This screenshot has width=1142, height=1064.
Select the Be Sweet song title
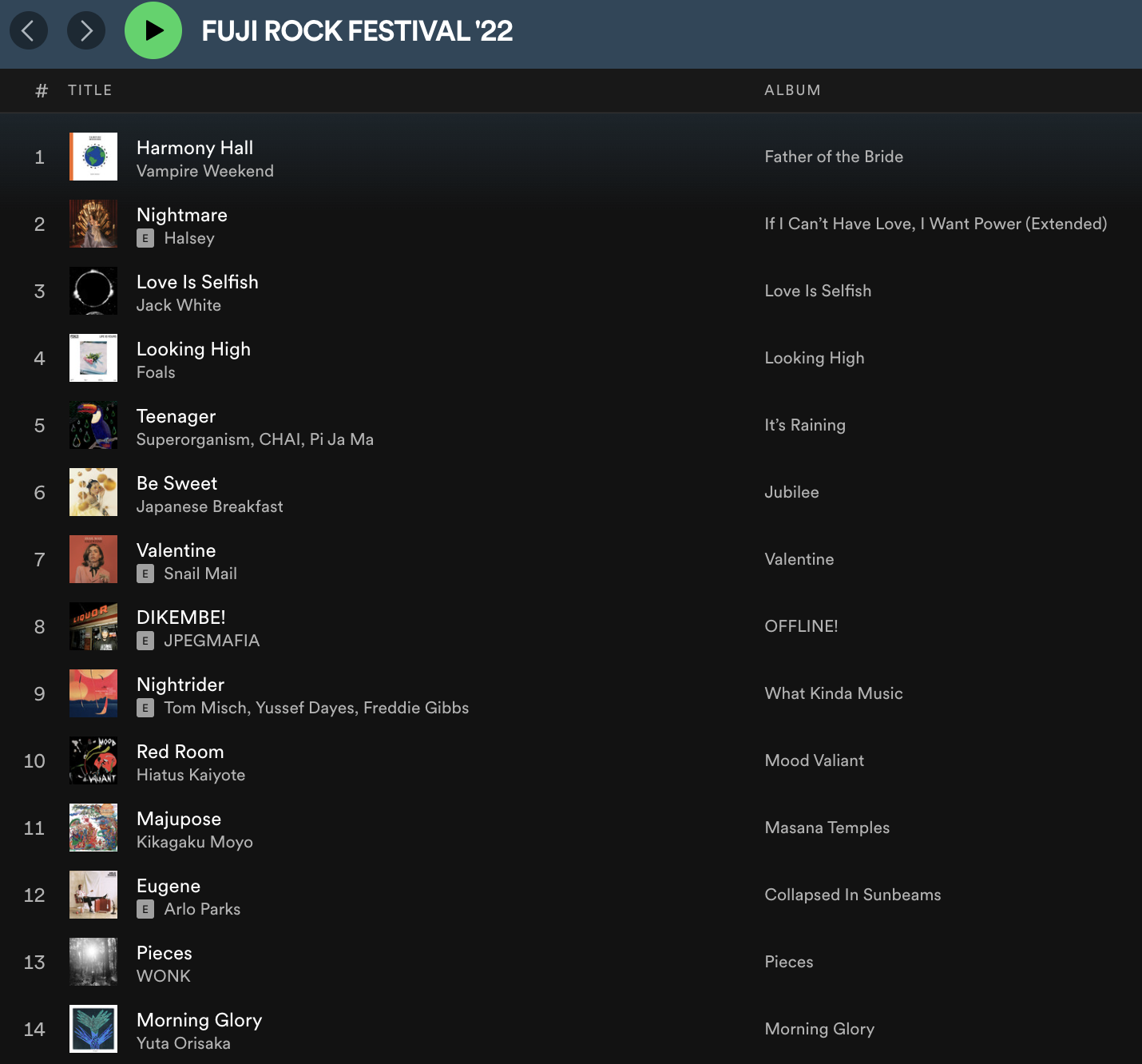point(176,483)
